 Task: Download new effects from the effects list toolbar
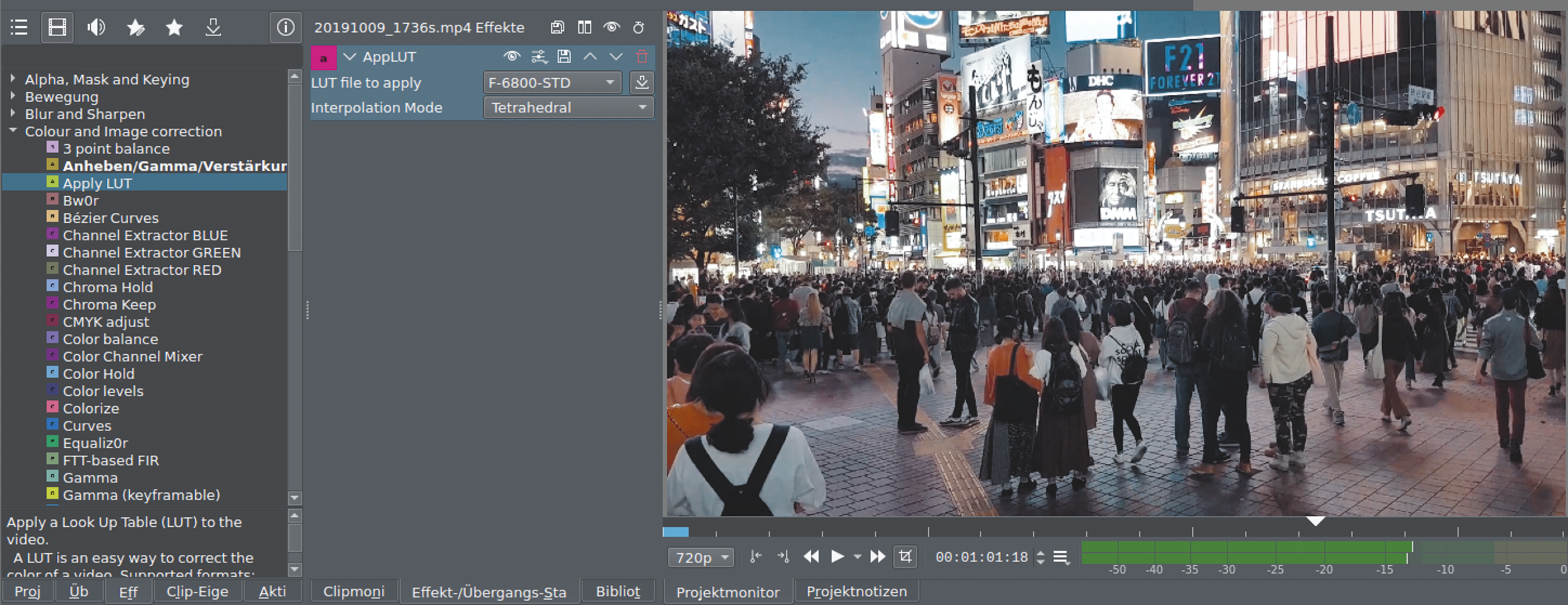[x=213, y=28]
